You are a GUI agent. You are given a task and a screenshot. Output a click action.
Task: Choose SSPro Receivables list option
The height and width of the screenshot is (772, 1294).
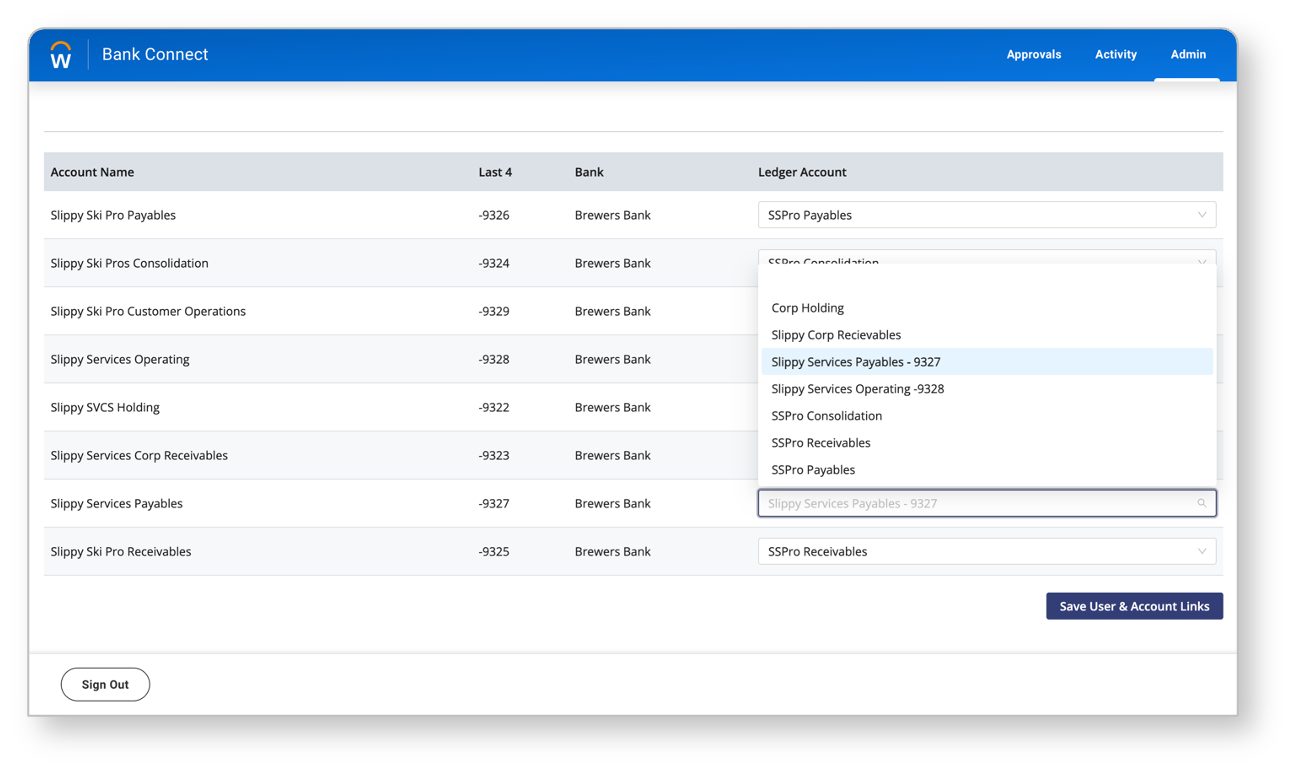tap(987, 443)
